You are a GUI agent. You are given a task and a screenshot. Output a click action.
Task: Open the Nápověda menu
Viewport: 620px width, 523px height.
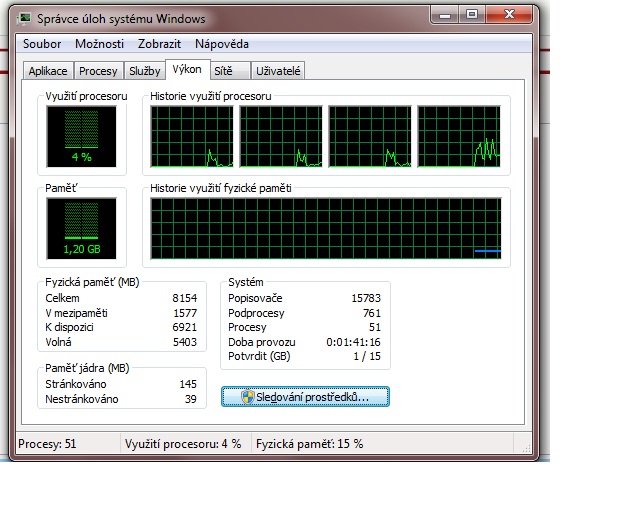pos(222,44)
